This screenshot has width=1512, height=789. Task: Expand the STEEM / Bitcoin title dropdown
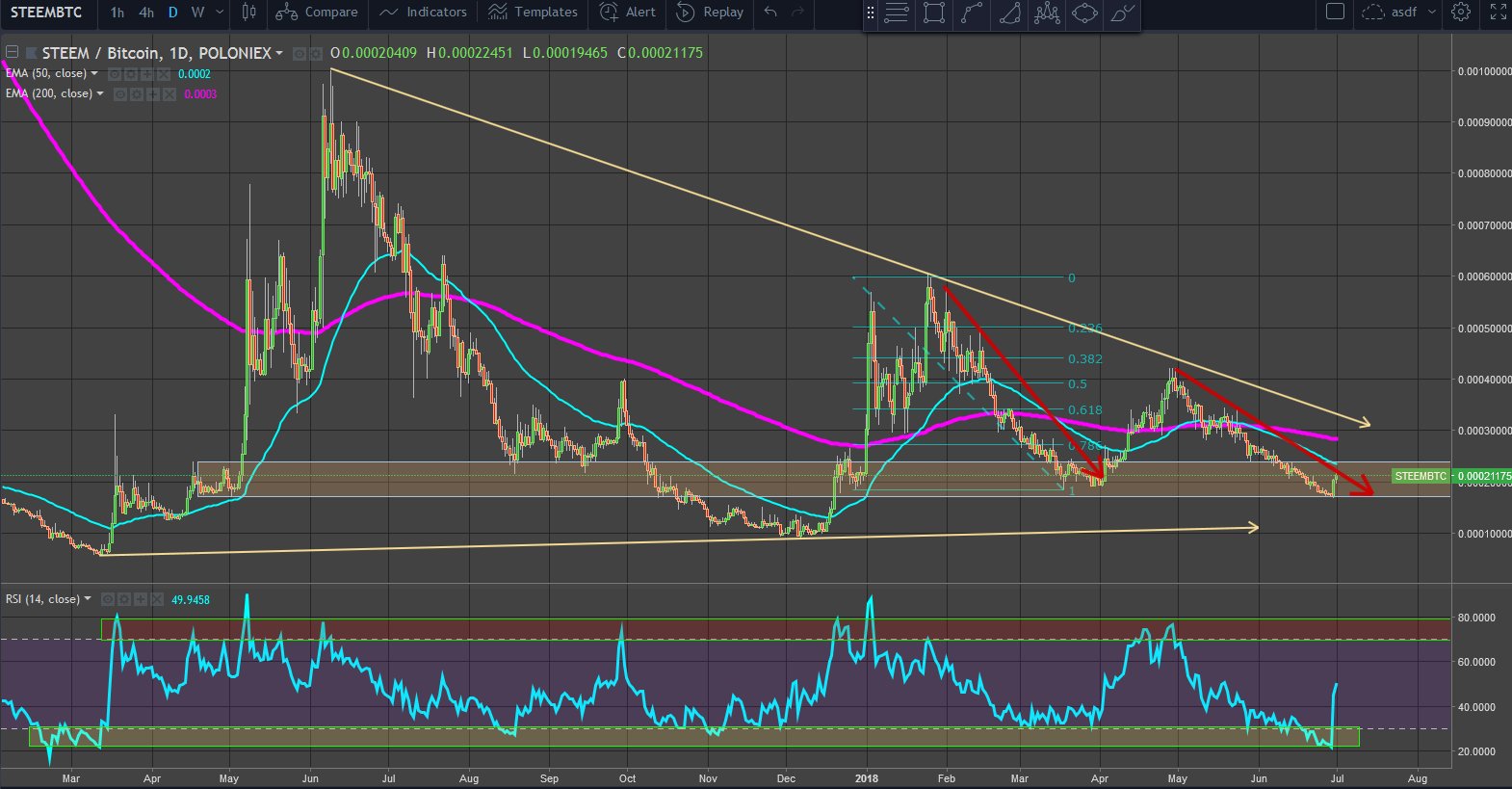pyautogui.click(x=279, y=53)
